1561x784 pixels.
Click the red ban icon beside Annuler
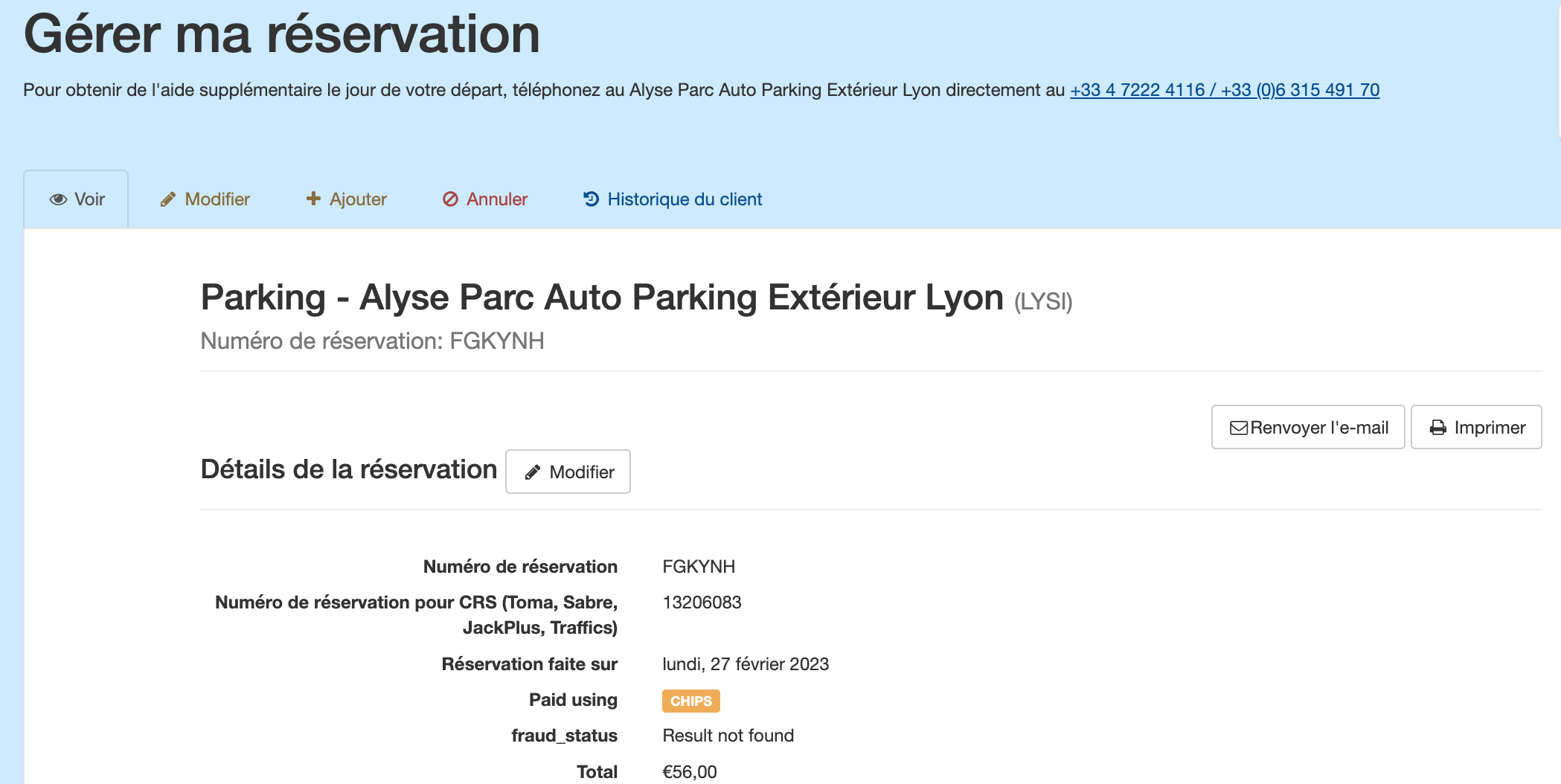pyautogui.click(x=450, y=199)
